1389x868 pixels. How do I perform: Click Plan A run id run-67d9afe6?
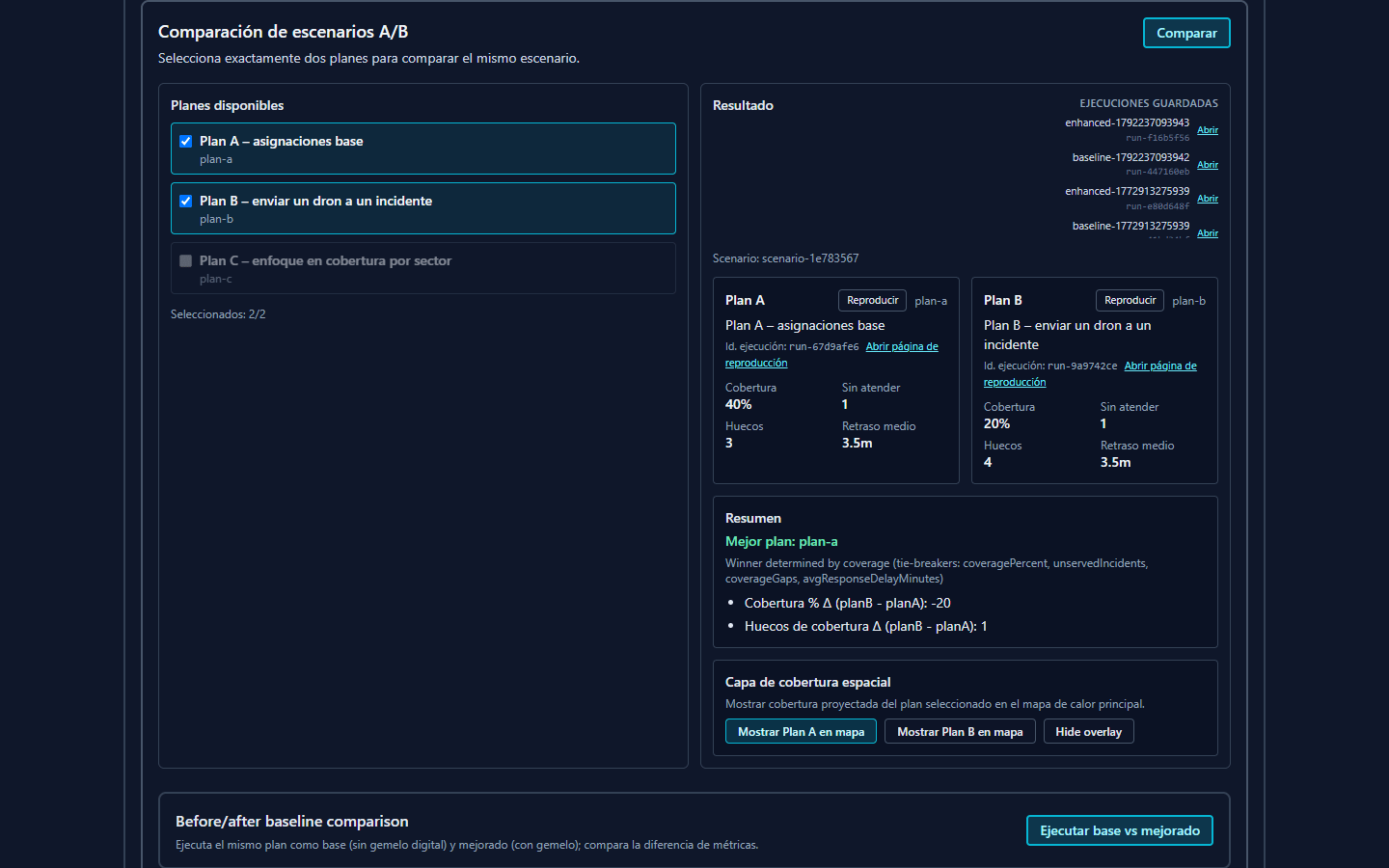pyautogui.click(x=824, y=347)
